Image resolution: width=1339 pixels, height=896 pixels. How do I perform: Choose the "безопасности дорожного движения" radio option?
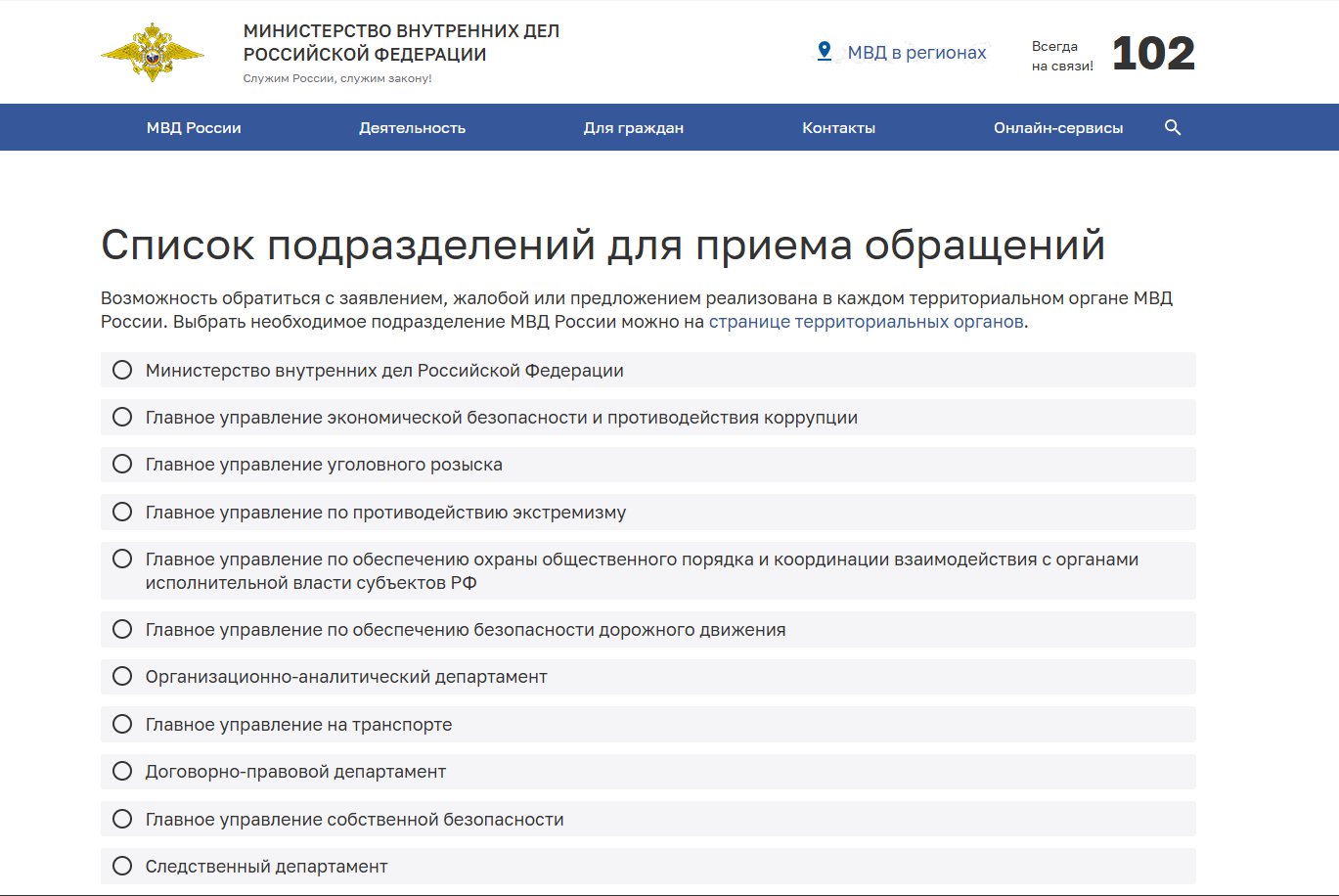(x=122, y=629)
